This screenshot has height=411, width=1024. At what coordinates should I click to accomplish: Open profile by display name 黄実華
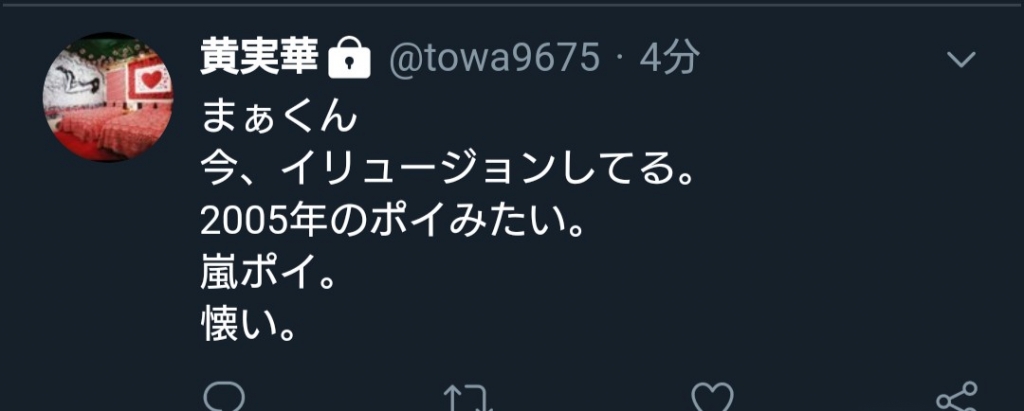click(x=259, y=58)
